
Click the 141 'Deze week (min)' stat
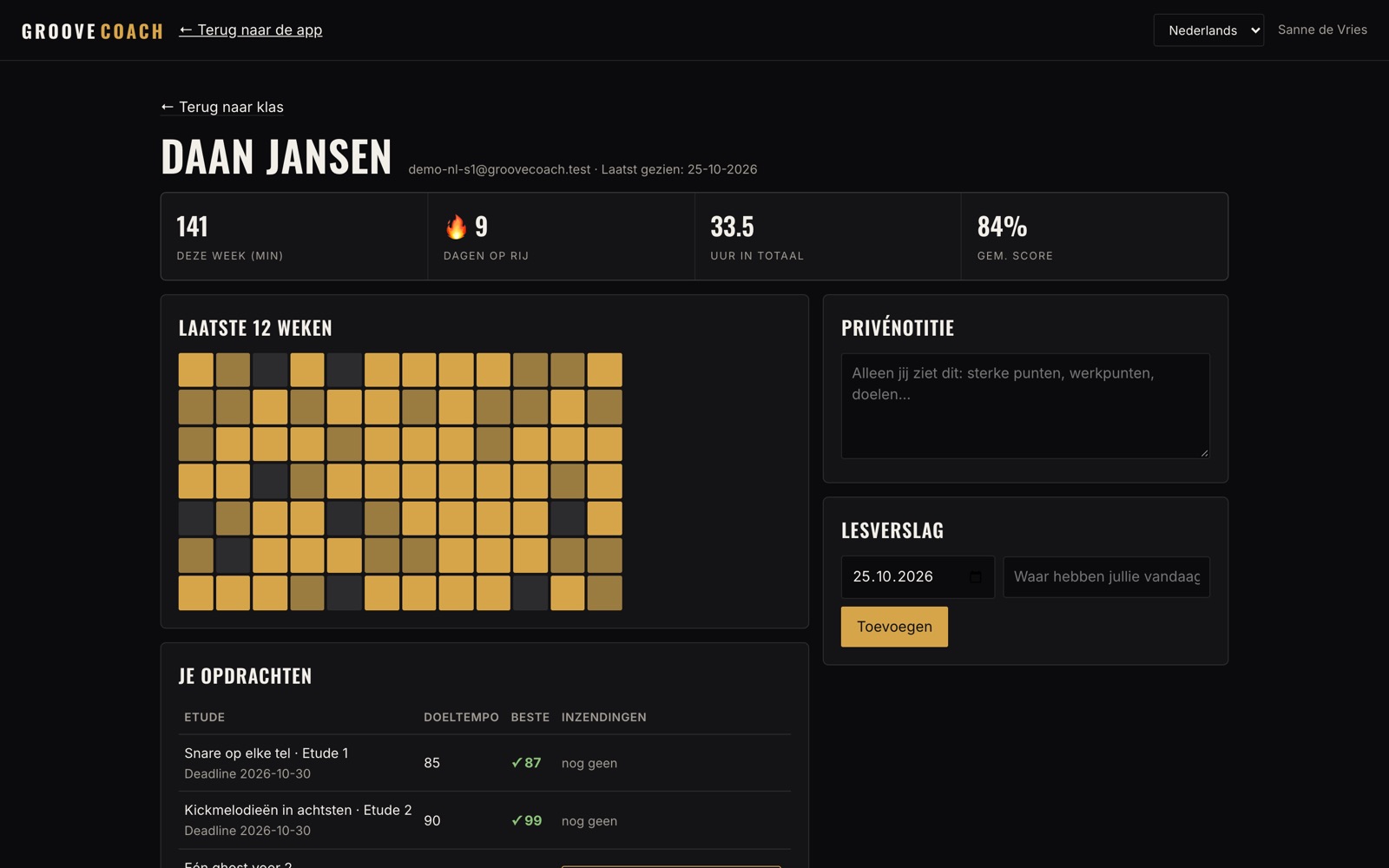click(293, 236)
